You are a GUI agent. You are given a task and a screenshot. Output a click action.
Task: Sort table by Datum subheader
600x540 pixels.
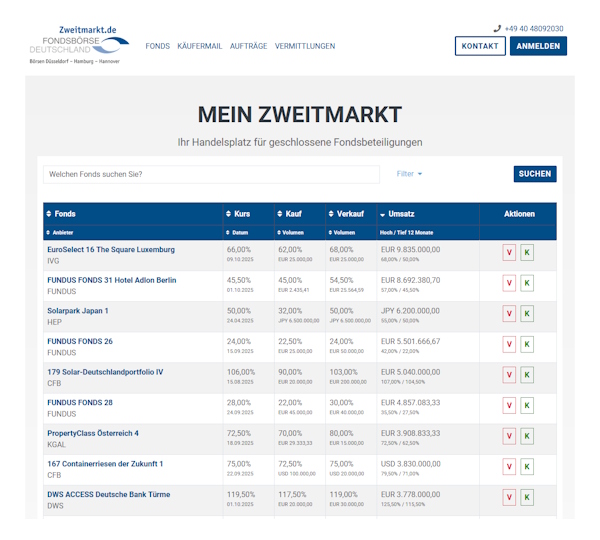tap(237, 233)
